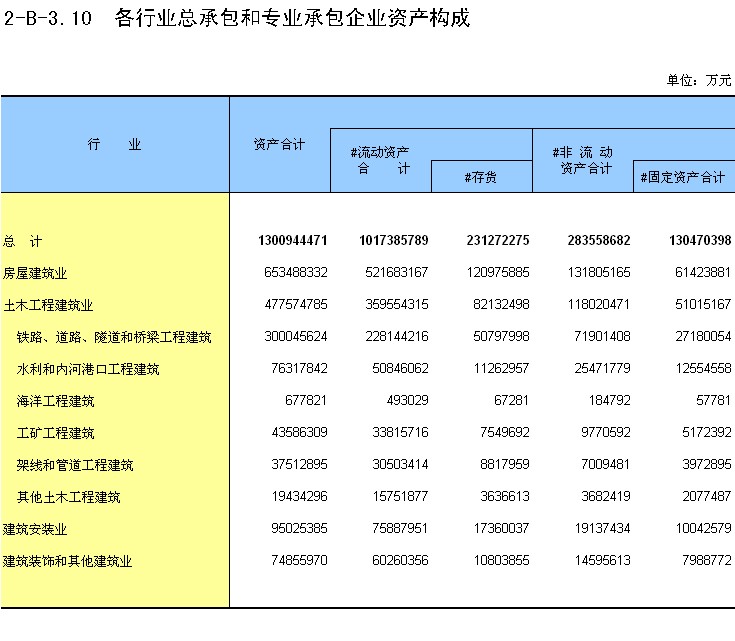Image resolution: width=735 pixels, height=641 pixels.
Task: Select cell 677821 in 海洋工程建筑 row
Action: coord(306,400)
